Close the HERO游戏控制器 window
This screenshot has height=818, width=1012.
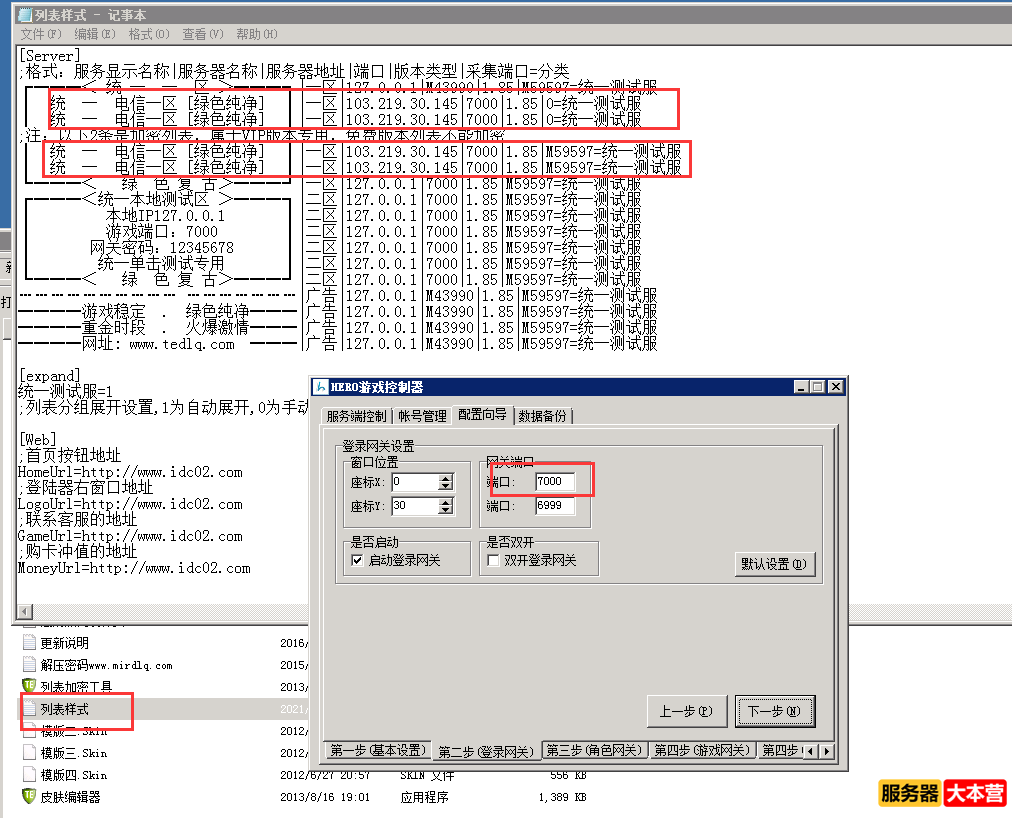pyautogui.click(x=835, y=387)
